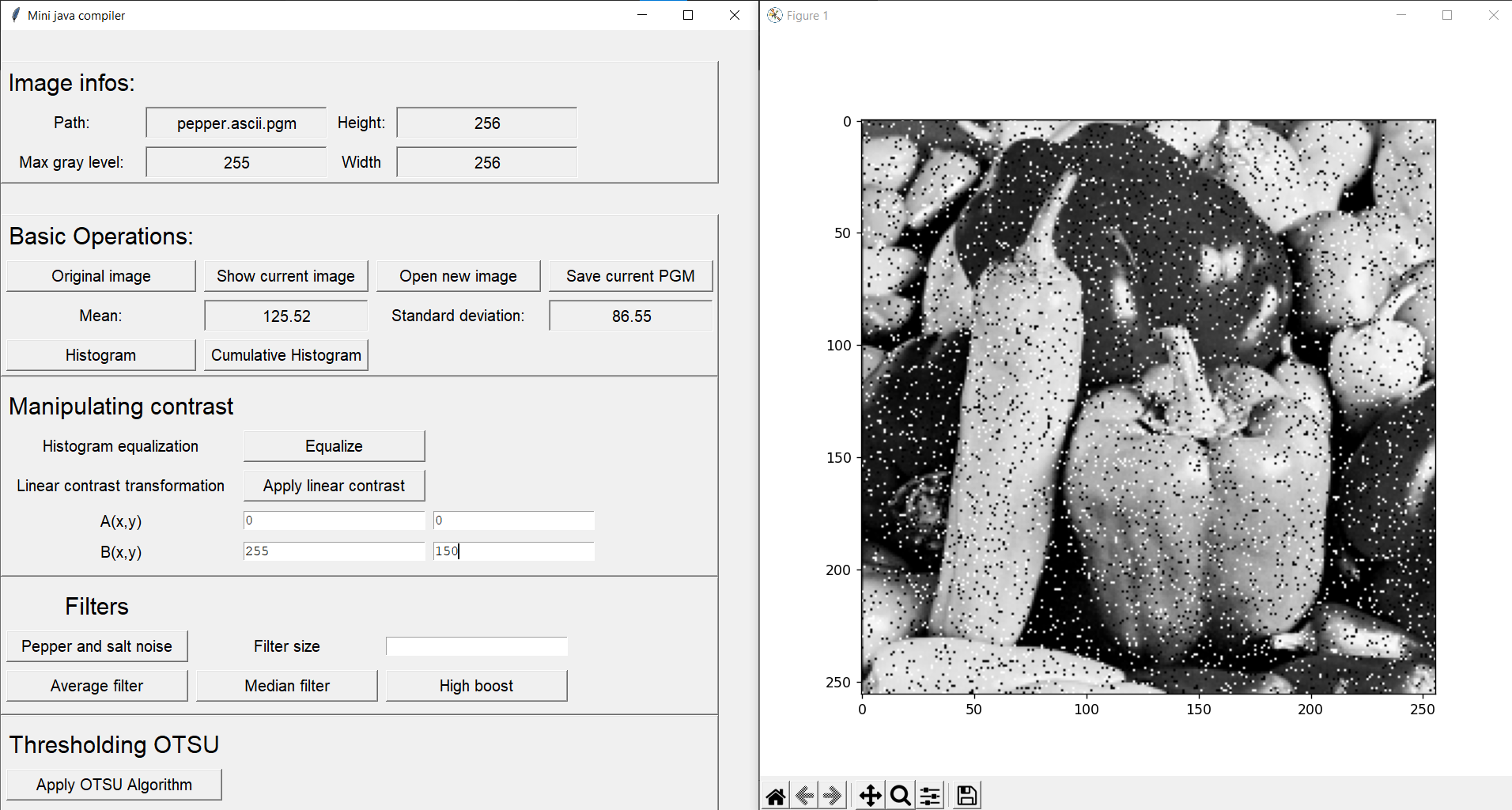Add Pepper and salt noise

[96, 645]
